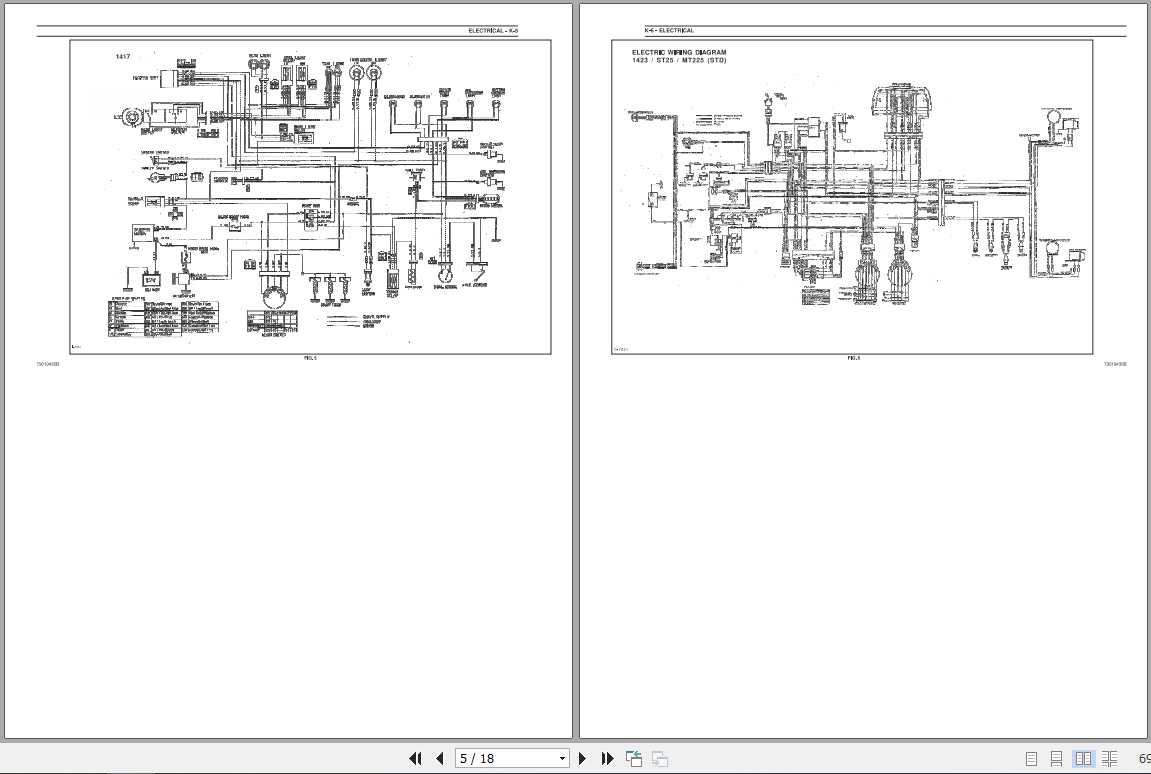Jump to the first page
The image size is (1151, 774).
pyautogui.click(x=415, y=758)
